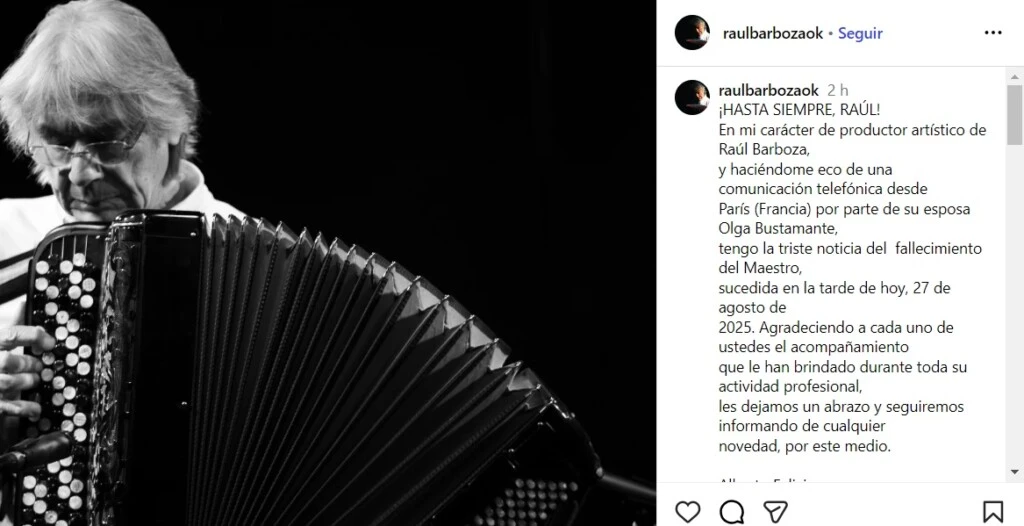Click scrollbar up arrow in caption
Viewport: 1024px width, 526px height.
1014,76
